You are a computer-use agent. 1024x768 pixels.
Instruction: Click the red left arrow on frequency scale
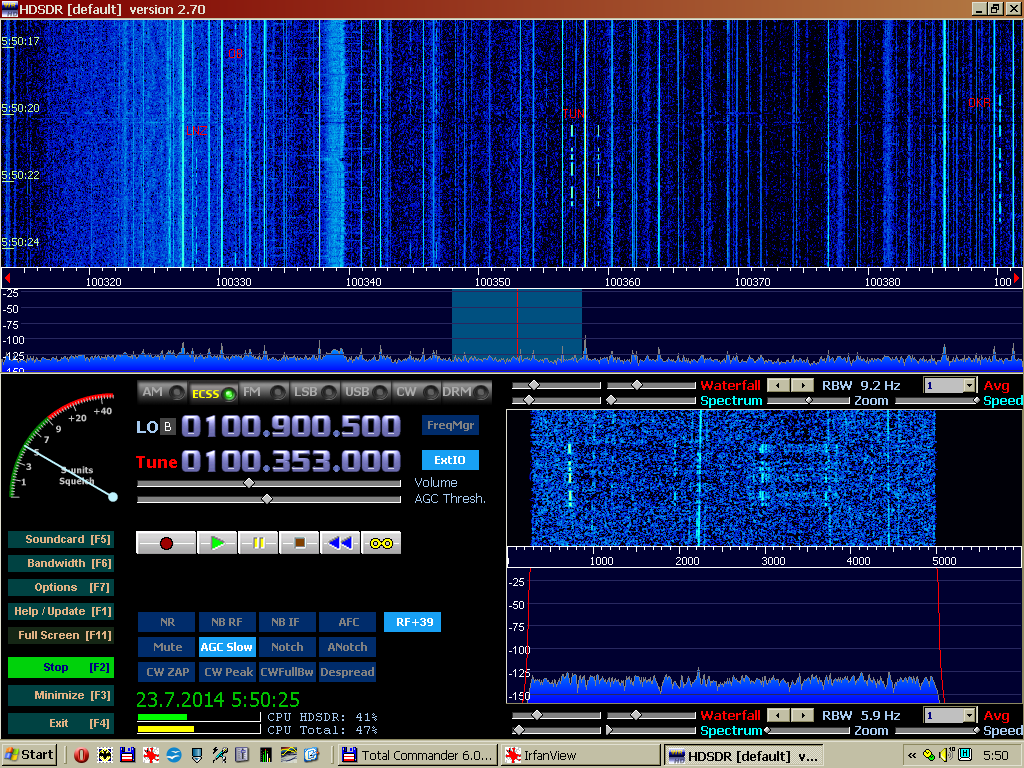[7, 279]
